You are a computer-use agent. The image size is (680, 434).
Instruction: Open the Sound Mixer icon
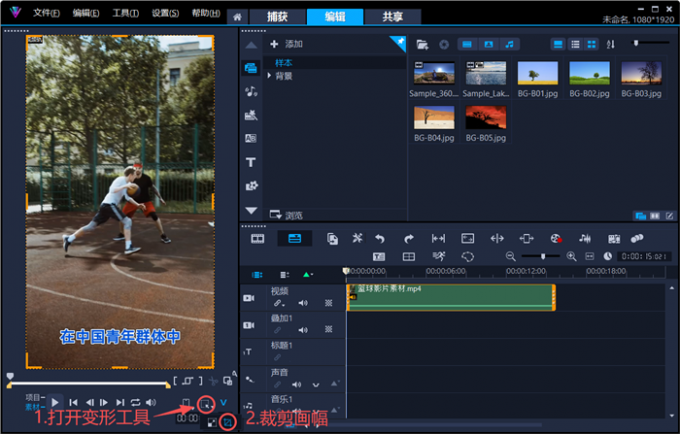tap(585, 238)
